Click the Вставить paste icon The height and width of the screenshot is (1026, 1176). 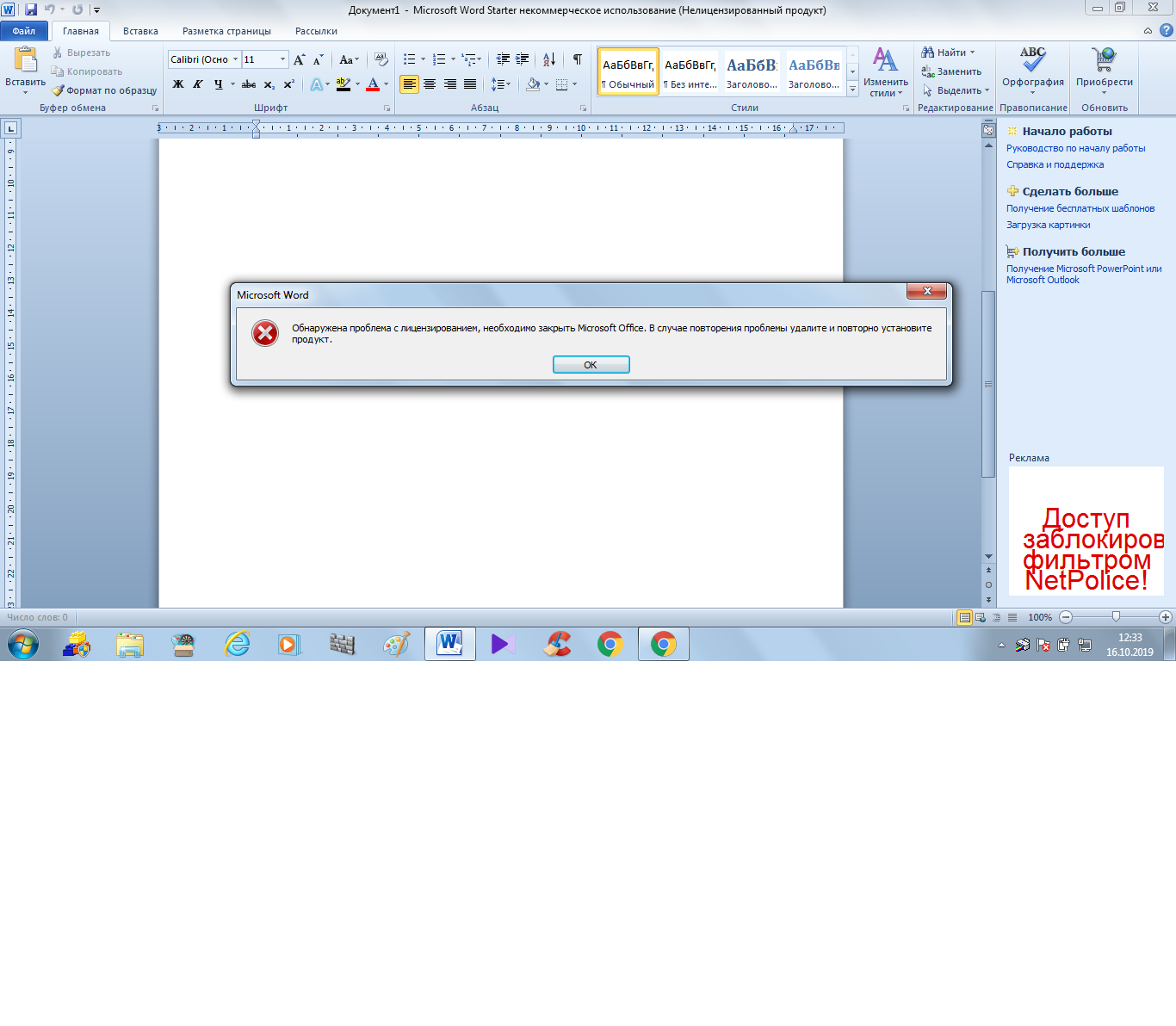(x=26, y=60)
